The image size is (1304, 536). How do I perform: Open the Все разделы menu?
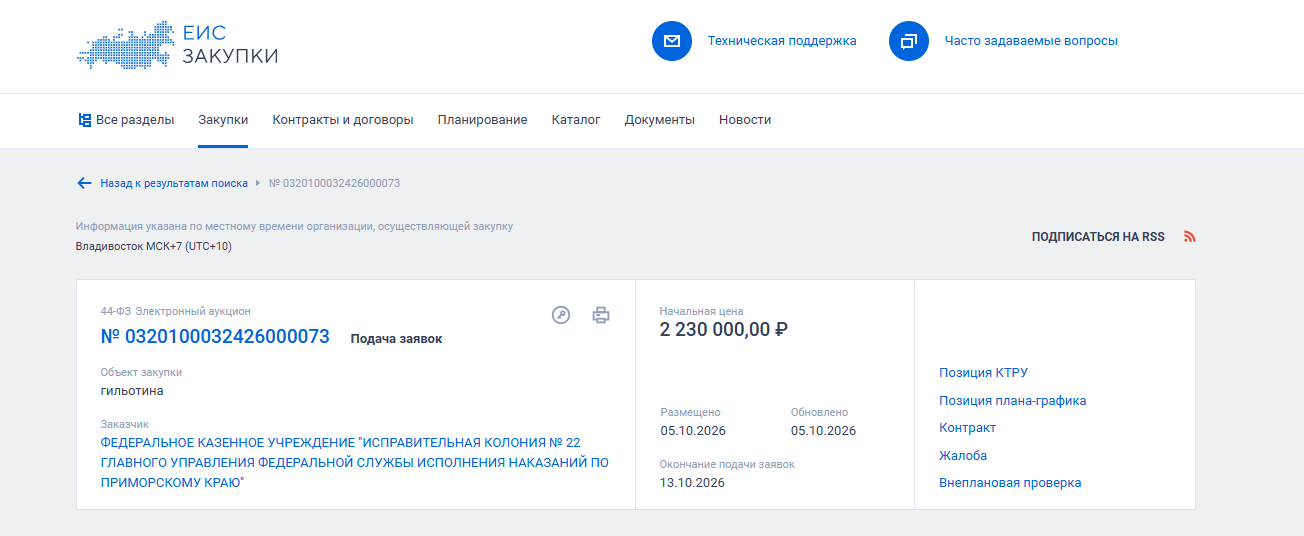[x=126, y=120]
